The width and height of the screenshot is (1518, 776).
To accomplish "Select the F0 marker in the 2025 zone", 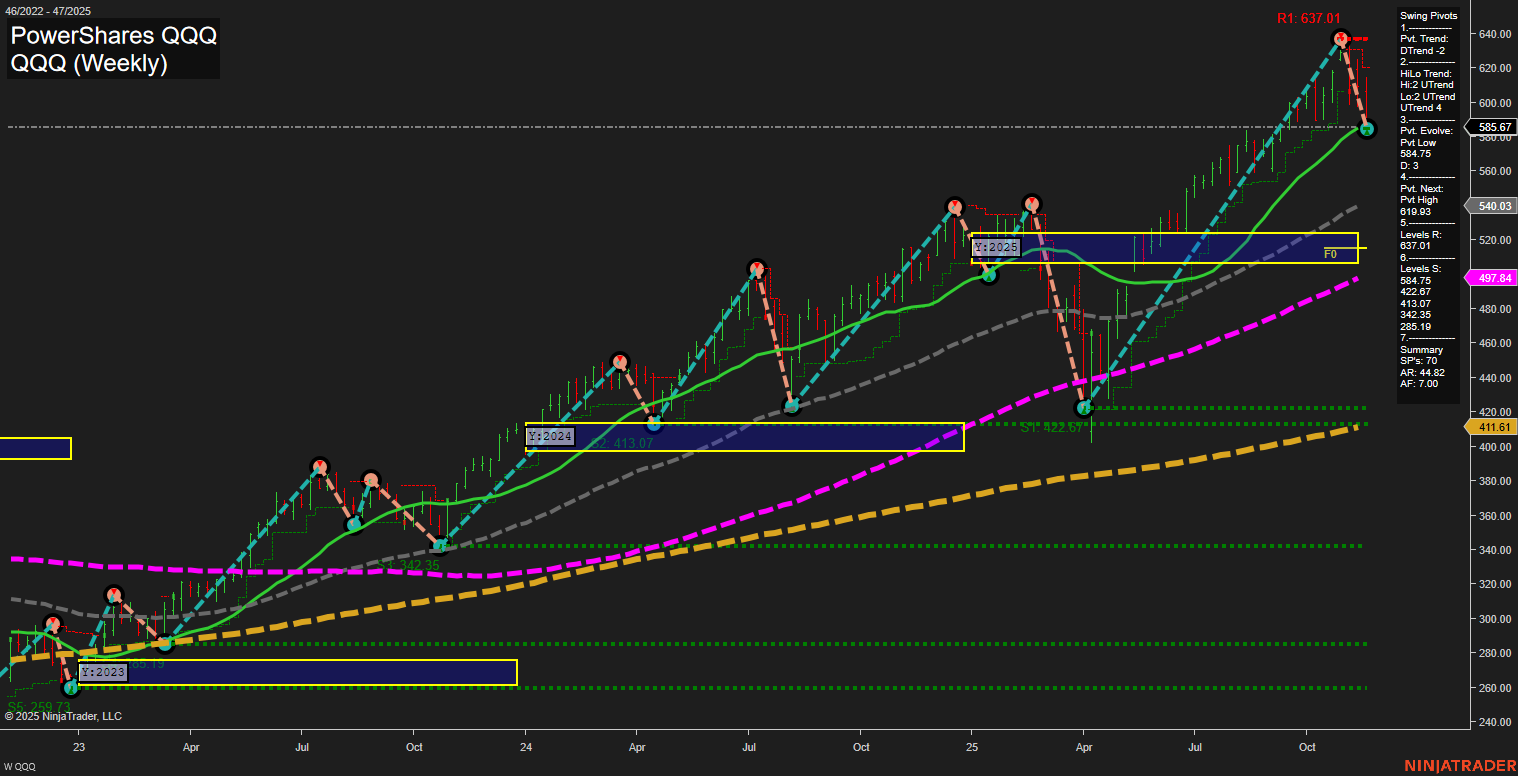I will click(x=1330, y=254).
